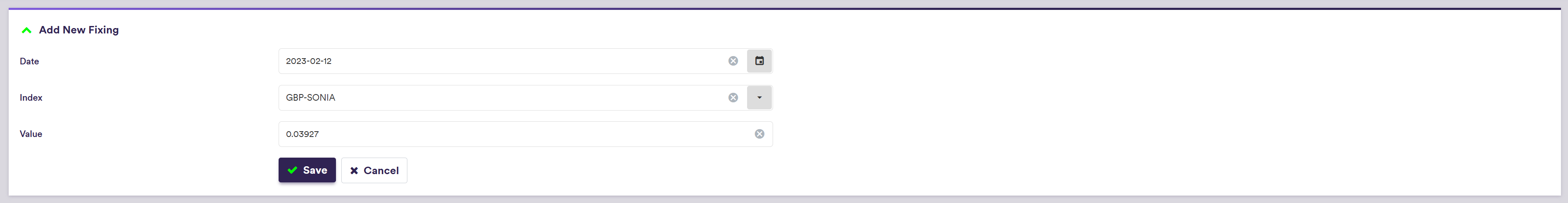
Task: Click the Index field label
Action: (x=31, y=98)
